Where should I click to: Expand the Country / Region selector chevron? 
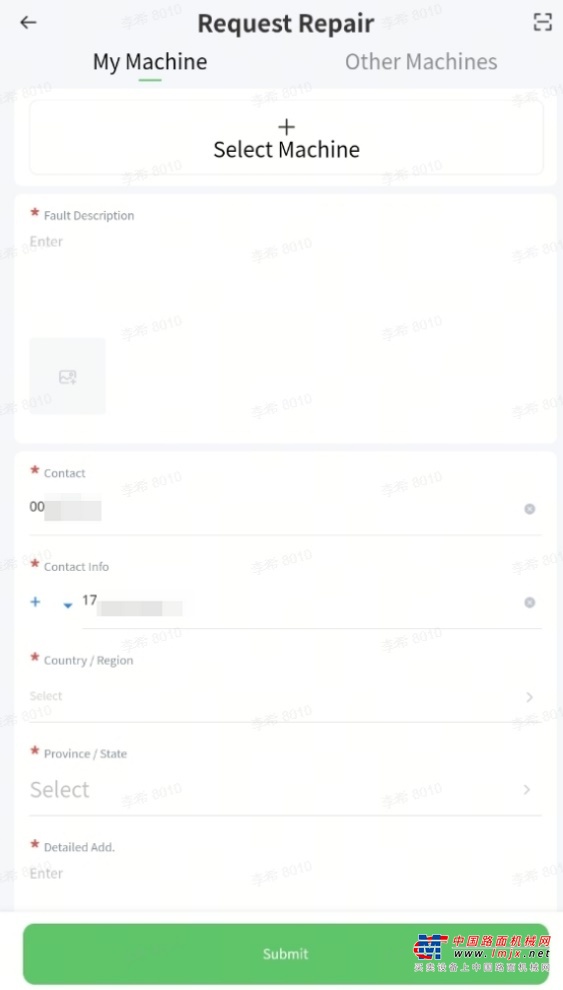(x=529, y=696)
